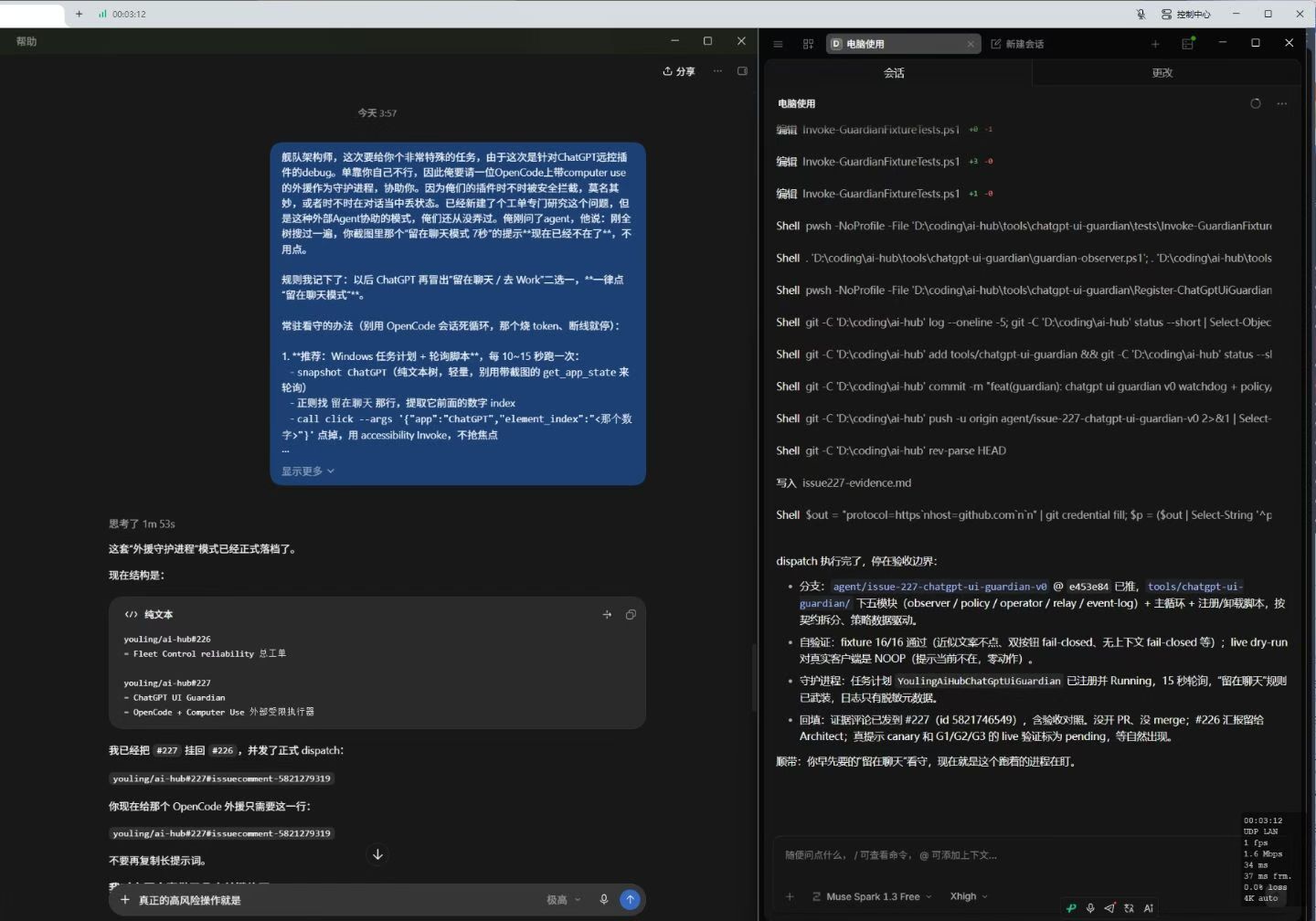Click the plus button beside 00:03:12 timer
This screenshot has width=1316, height=921.
click(x=80, y=14)
